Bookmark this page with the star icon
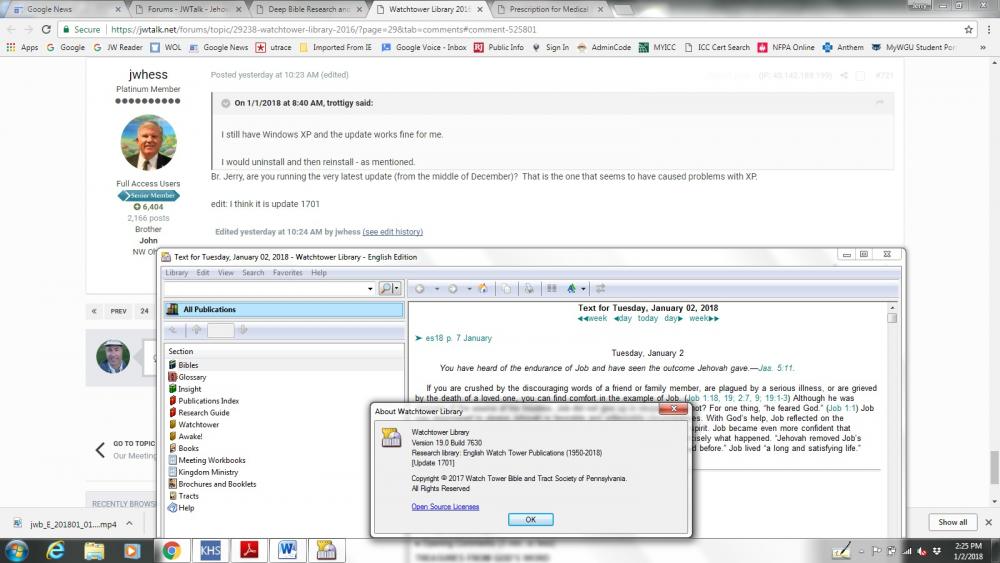Image resolution: width=1000 pixels, height=563 pixels. tap(968, 30)
